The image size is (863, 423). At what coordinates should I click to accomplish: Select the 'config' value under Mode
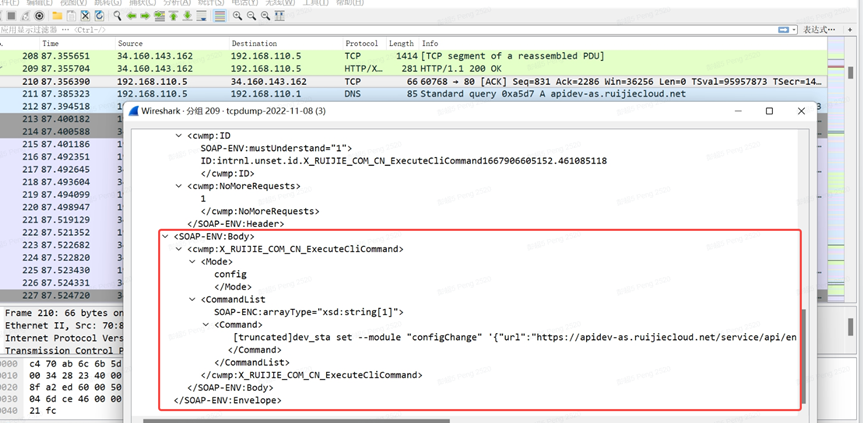[230, 274]
